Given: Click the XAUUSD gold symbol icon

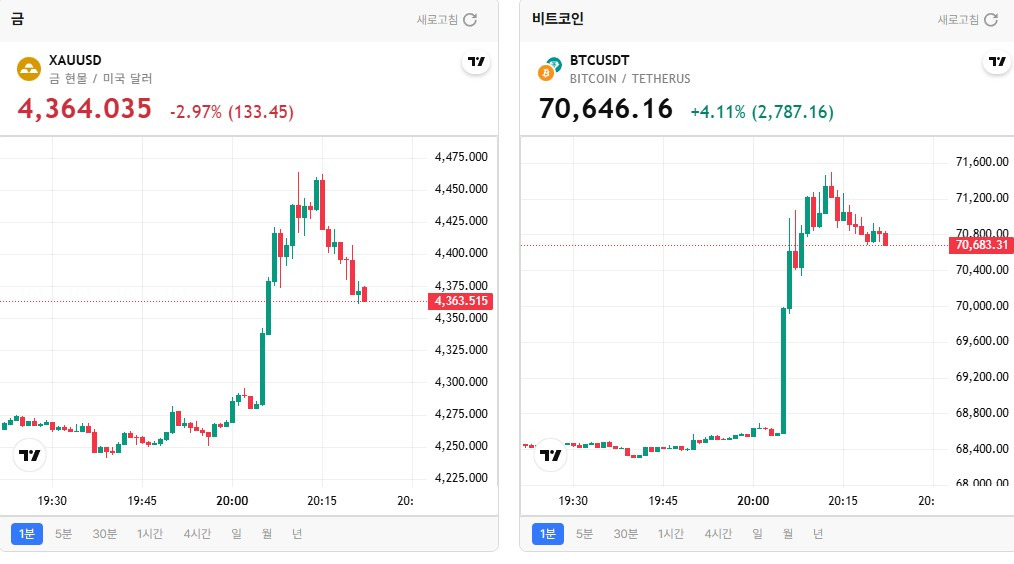Looking at the screenshot, I should click(28, 69).
